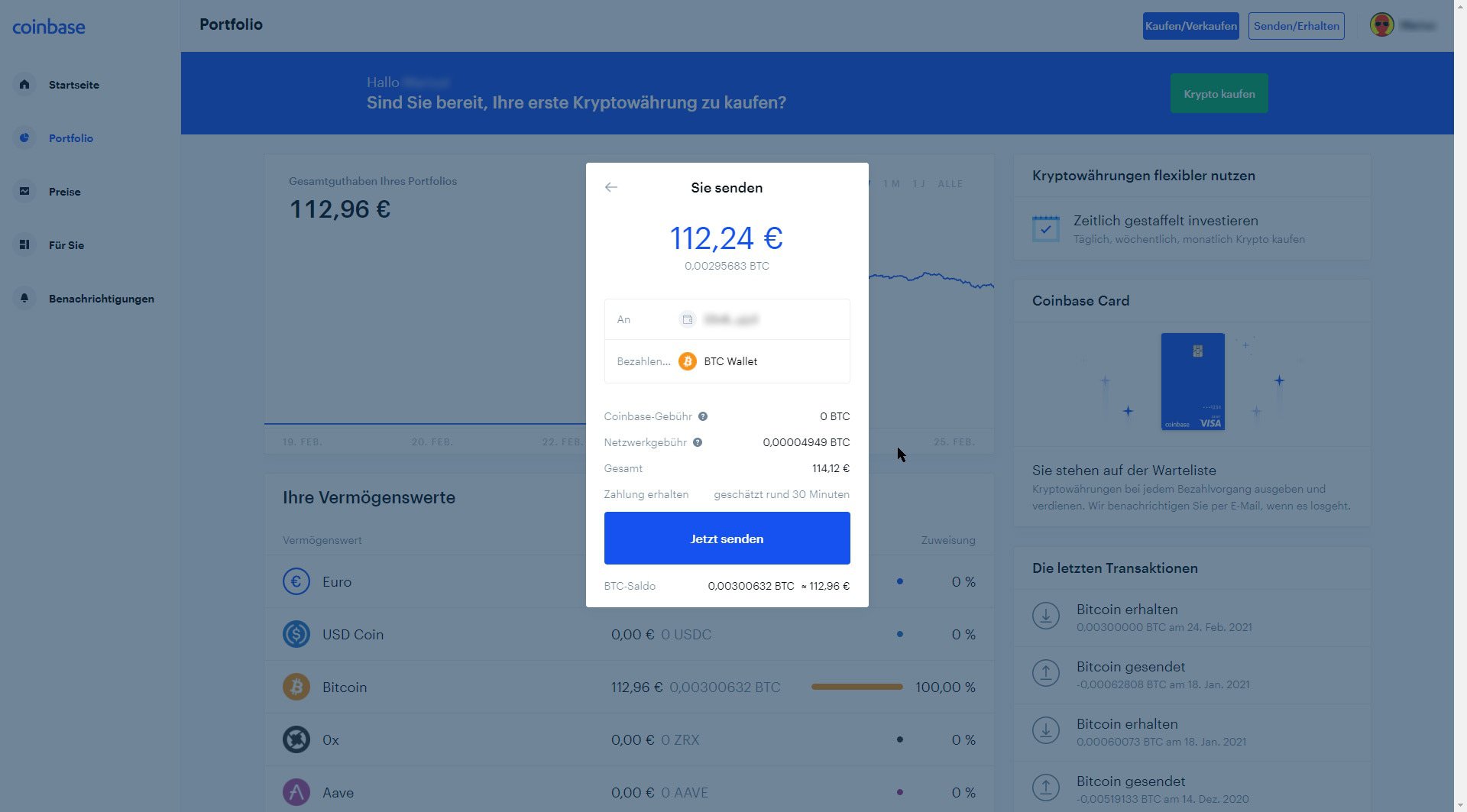
Task: Click Bitcoin erhalten 0,00300000 BTC entry
Action: tap(1192, 618)
